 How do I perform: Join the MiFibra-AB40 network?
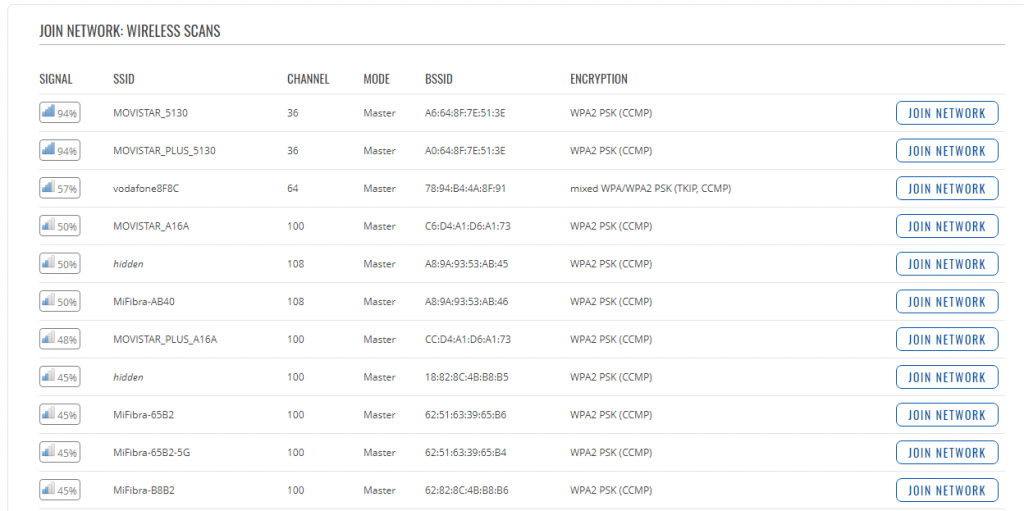pos(947,302)
